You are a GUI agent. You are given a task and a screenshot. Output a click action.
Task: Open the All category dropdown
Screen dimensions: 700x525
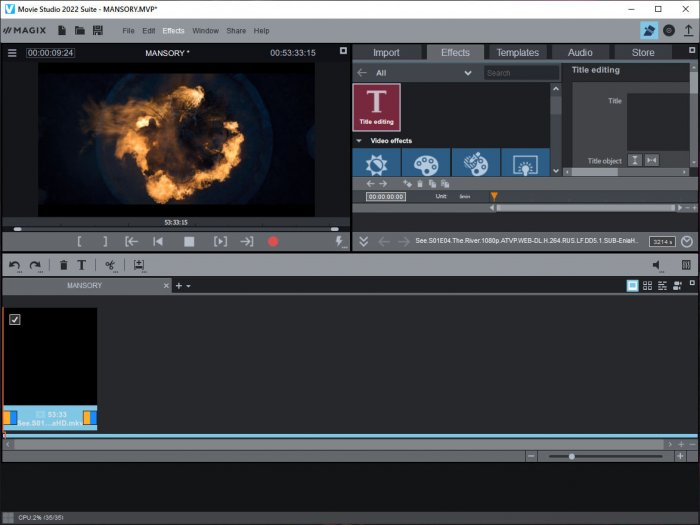pos(467,73)
